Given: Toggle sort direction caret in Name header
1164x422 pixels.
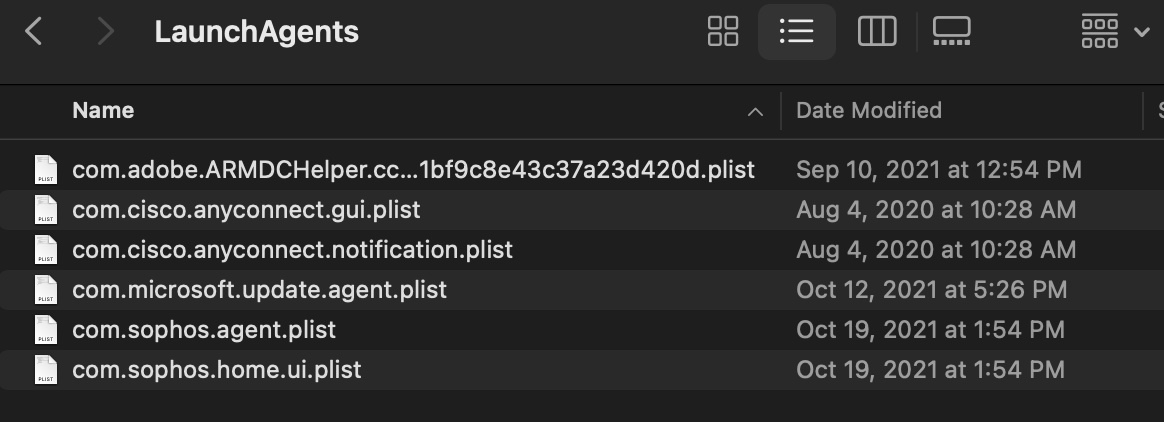Looking at the screenshot, I should click(x=755, y=112).
